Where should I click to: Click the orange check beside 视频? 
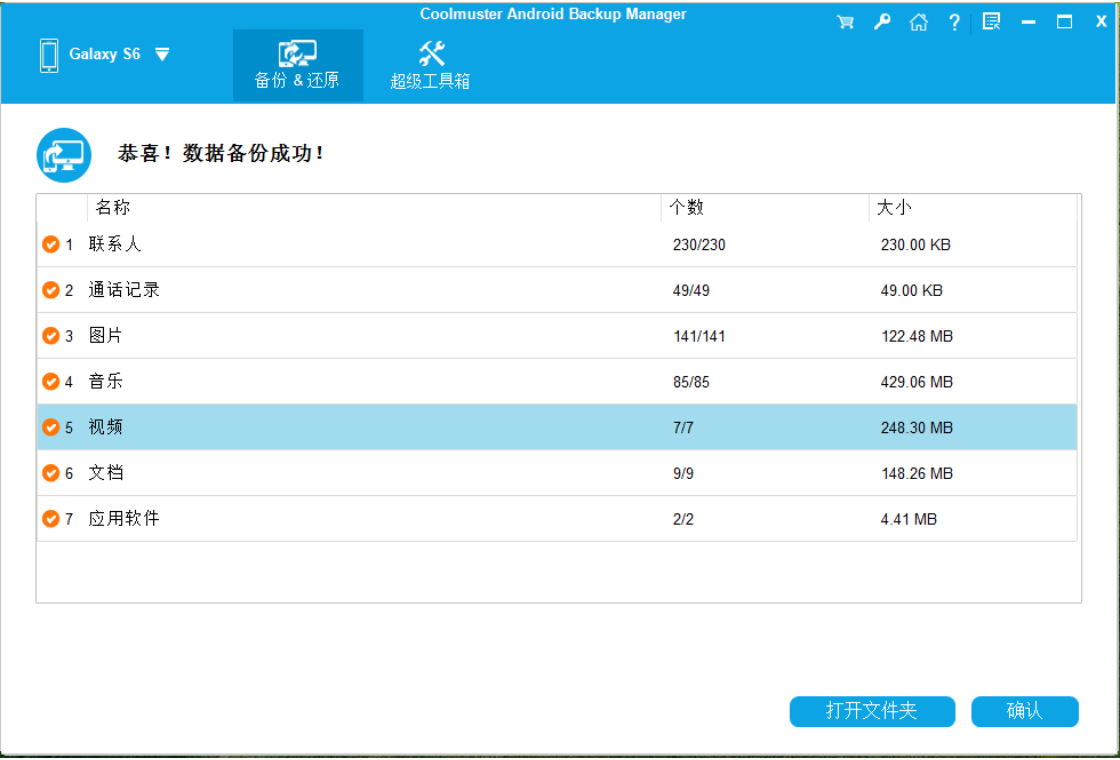pyautogui.click(x=51, y=427)
